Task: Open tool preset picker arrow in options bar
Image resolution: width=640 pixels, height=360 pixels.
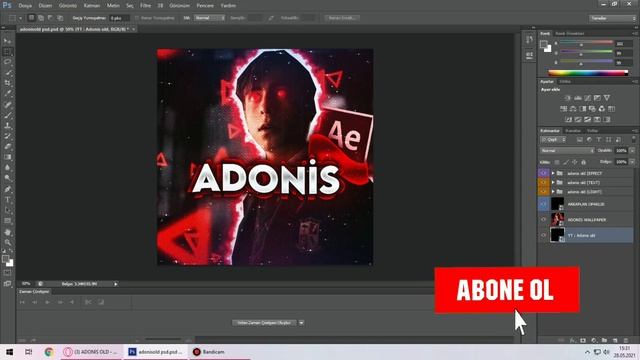Action: coord(20,18)
